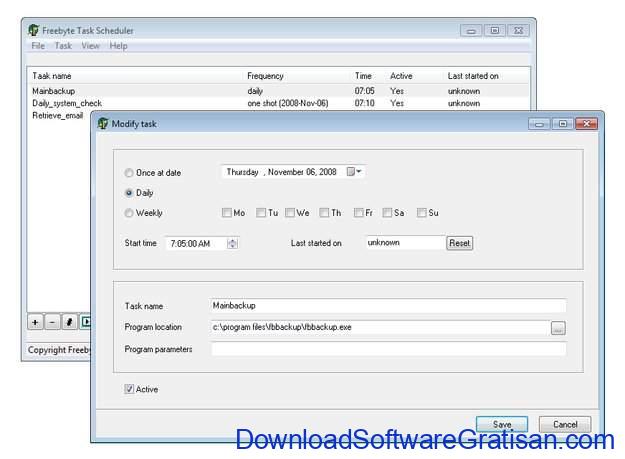
Task: Toggle the Active checkbox
Action: click(x=129, y=389)
